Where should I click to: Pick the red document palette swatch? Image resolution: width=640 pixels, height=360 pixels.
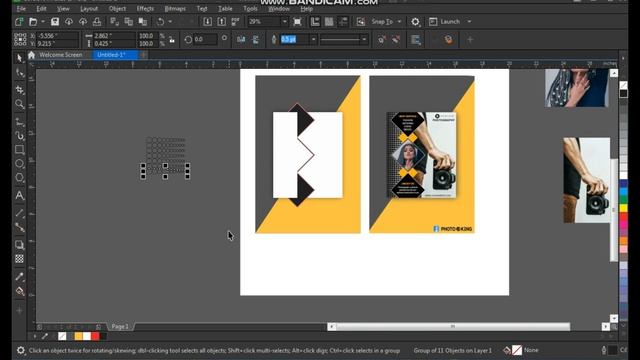95,336
